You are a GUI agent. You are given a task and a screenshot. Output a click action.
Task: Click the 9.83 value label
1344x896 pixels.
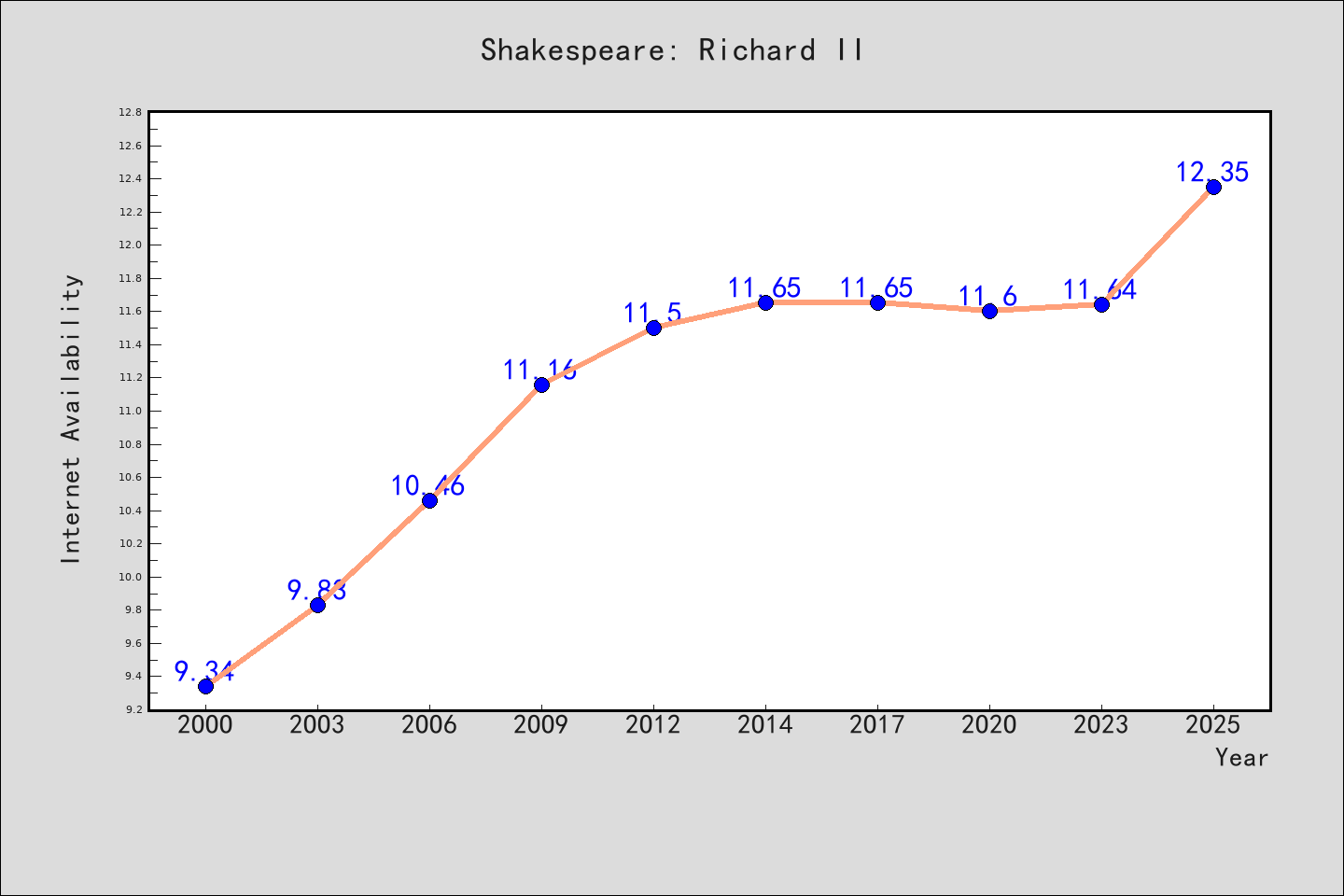[x=316, y=590]
